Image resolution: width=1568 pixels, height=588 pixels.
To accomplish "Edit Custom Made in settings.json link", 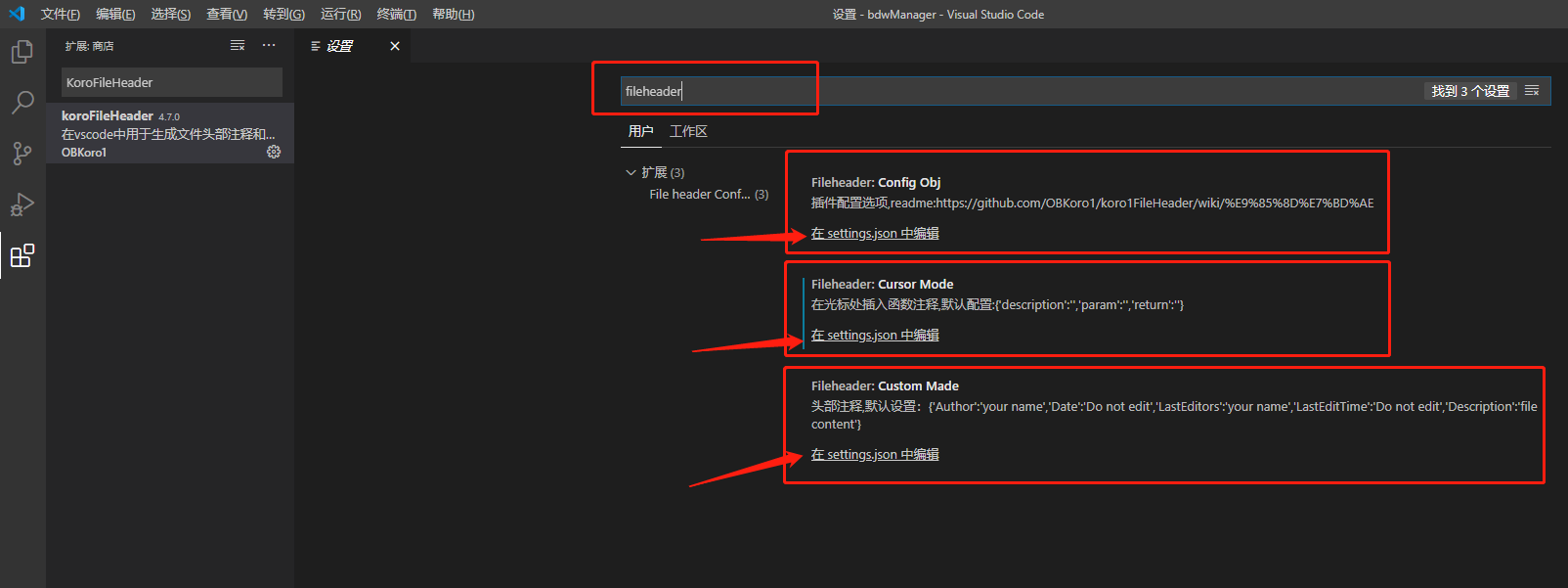I will pos(875,455).
